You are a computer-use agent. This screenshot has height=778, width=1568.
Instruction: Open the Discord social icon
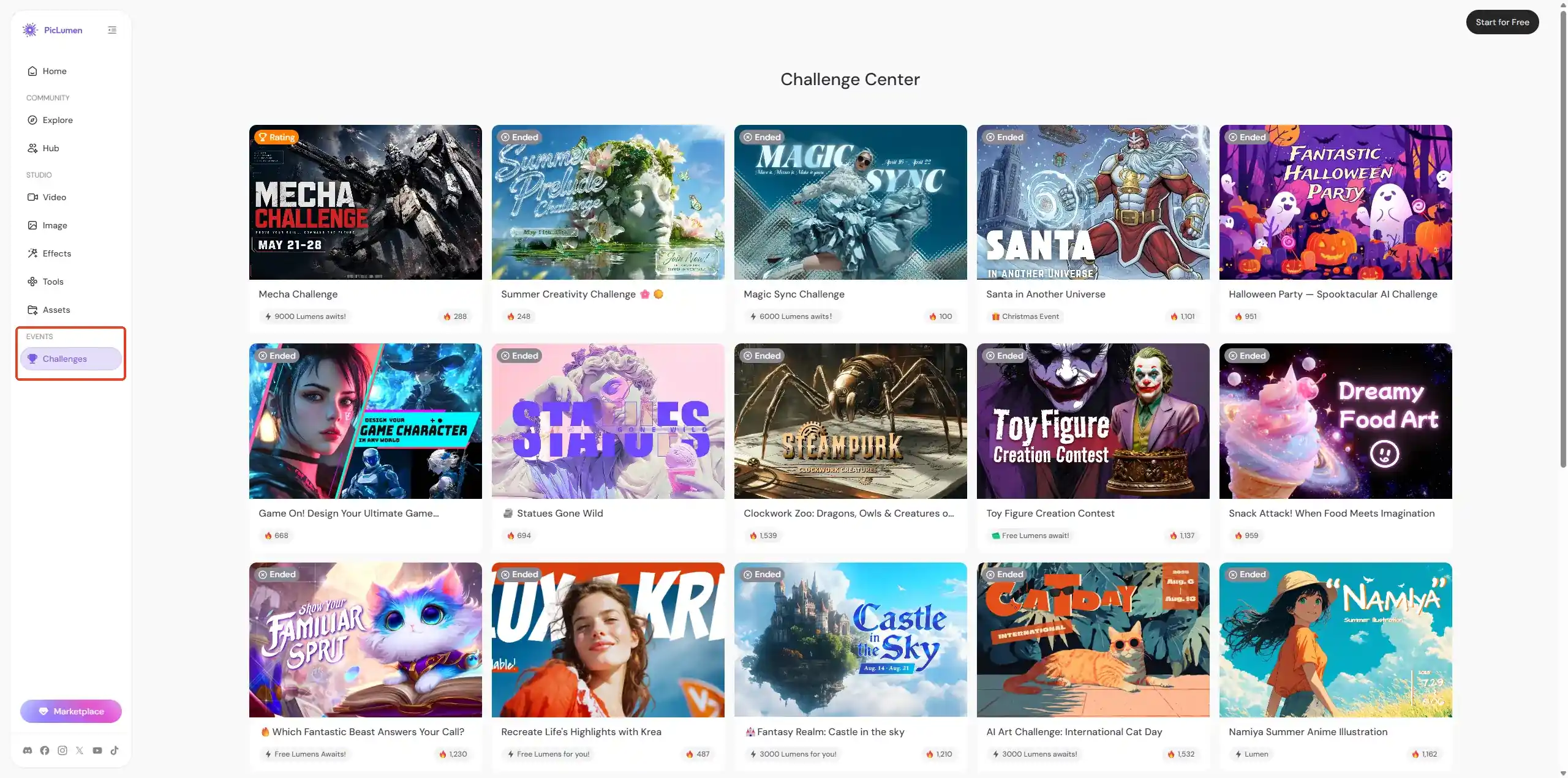click(x=28, y=750)
